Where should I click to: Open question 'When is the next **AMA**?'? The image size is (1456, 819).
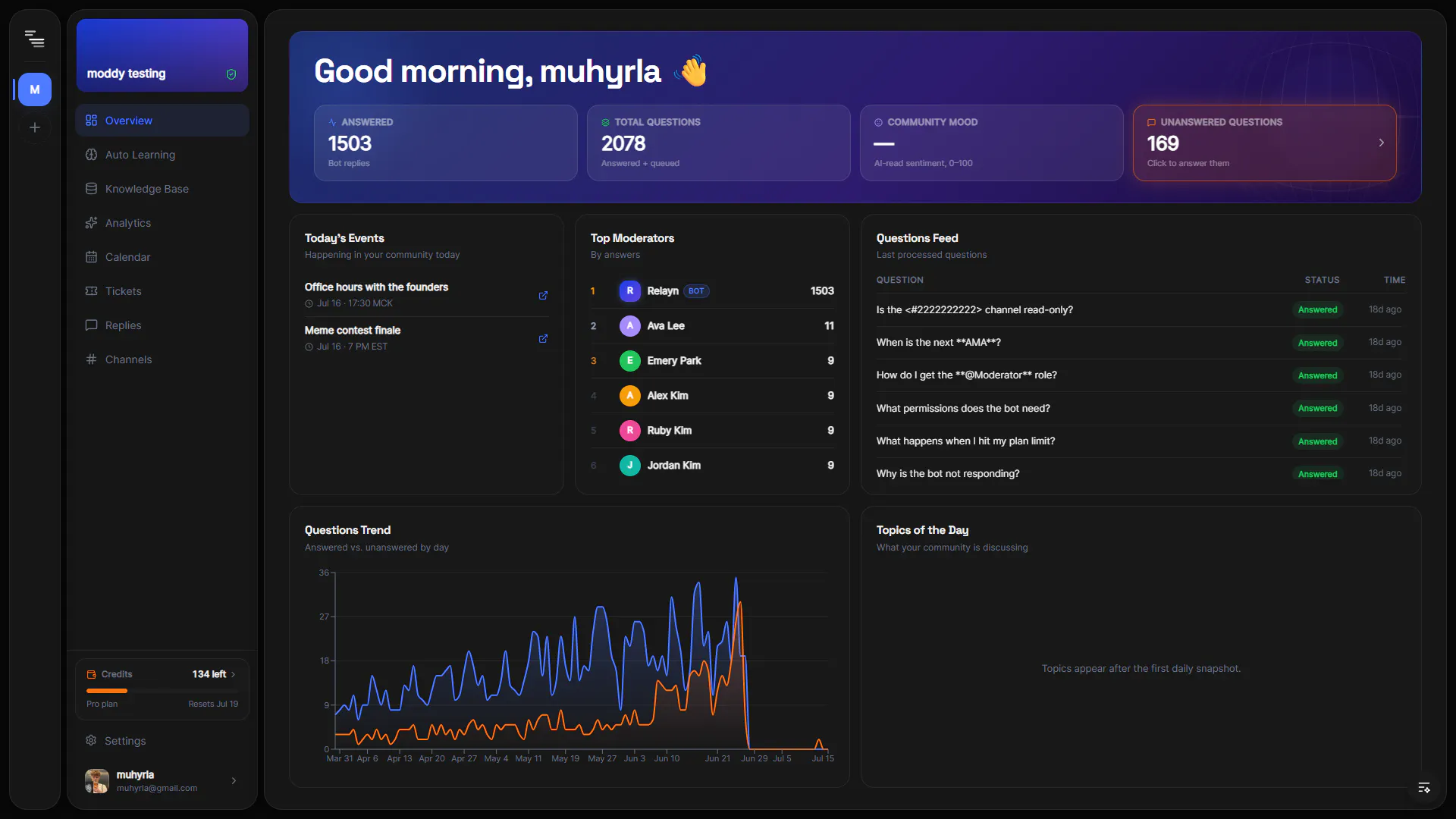coord(939,342)
